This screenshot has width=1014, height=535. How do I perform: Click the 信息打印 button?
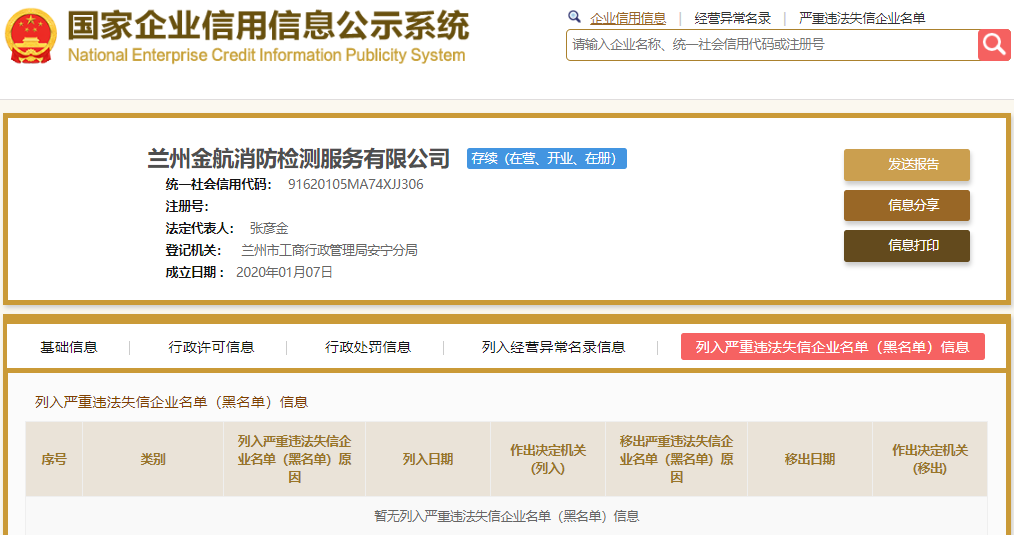[x=907, y=246]
